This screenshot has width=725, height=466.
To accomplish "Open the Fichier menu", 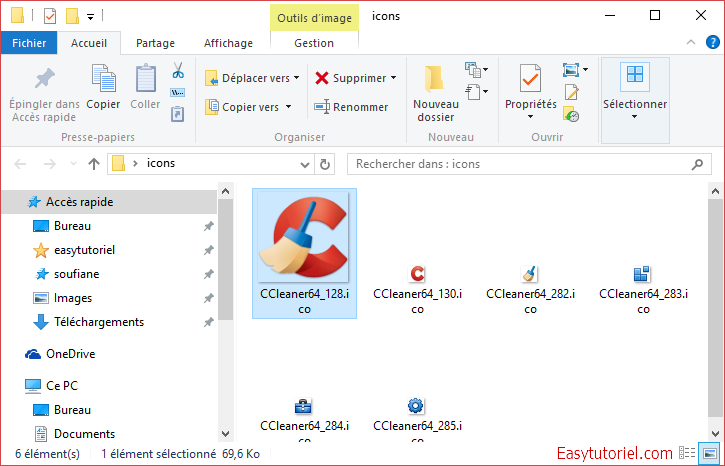I will (29, 43).
